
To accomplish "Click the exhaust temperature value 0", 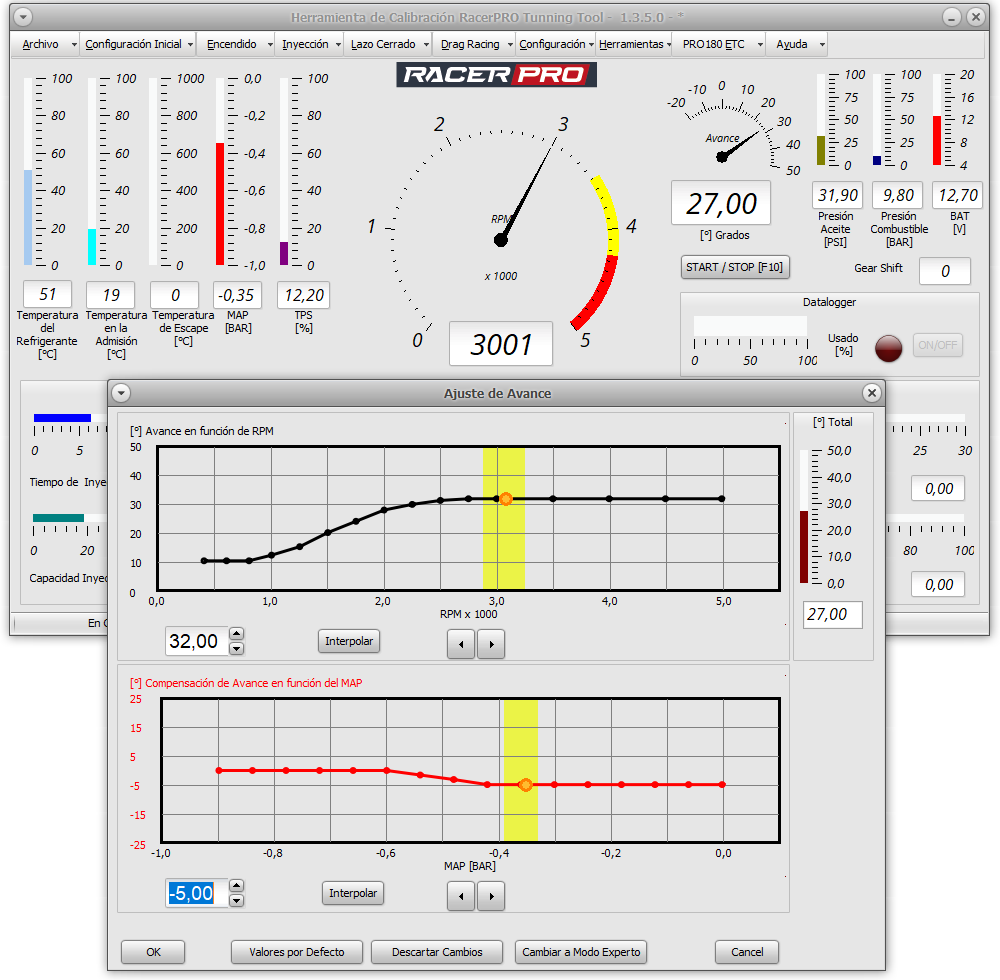I will (175, 295).
